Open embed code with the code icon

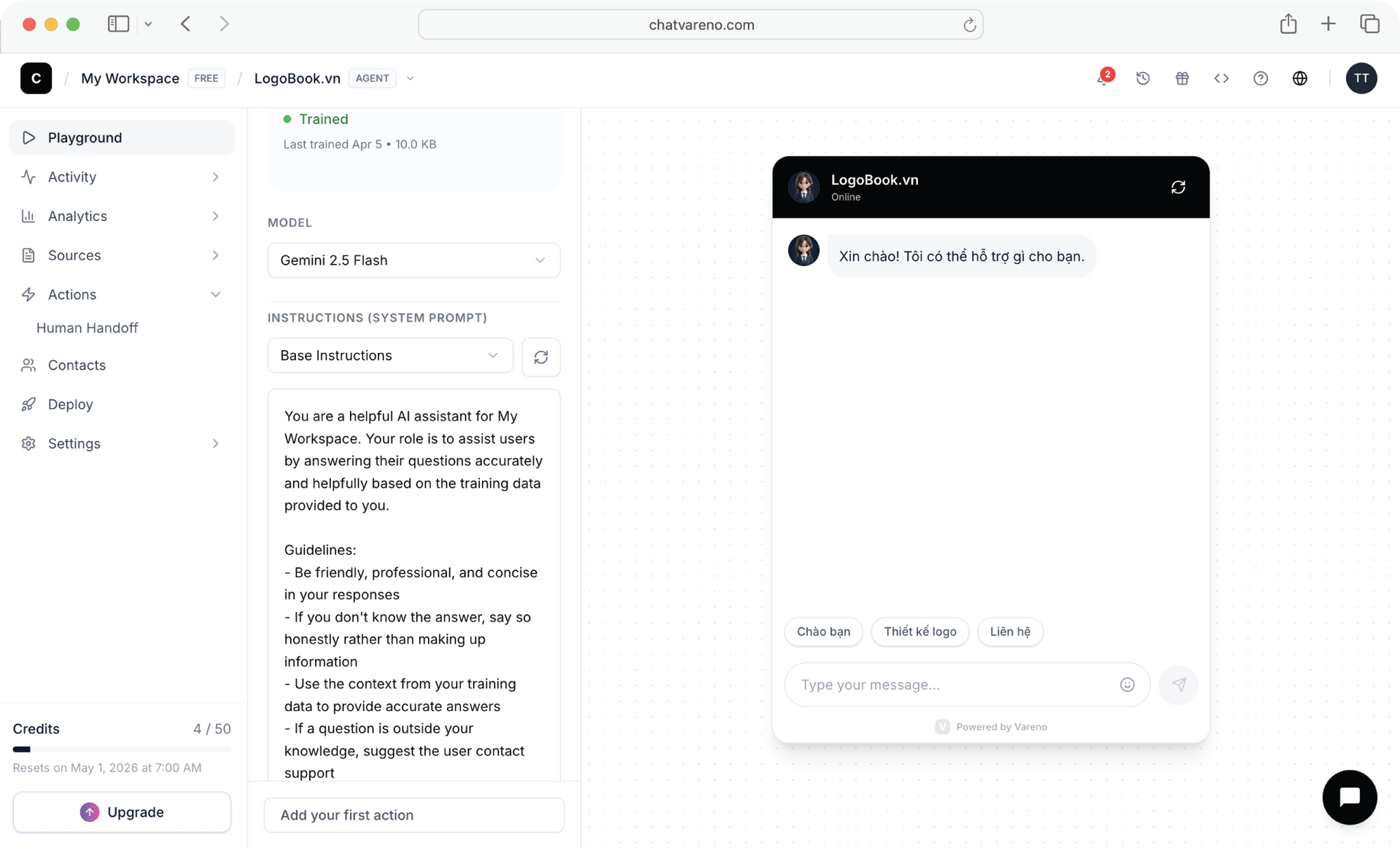[x=1221, y=78]
